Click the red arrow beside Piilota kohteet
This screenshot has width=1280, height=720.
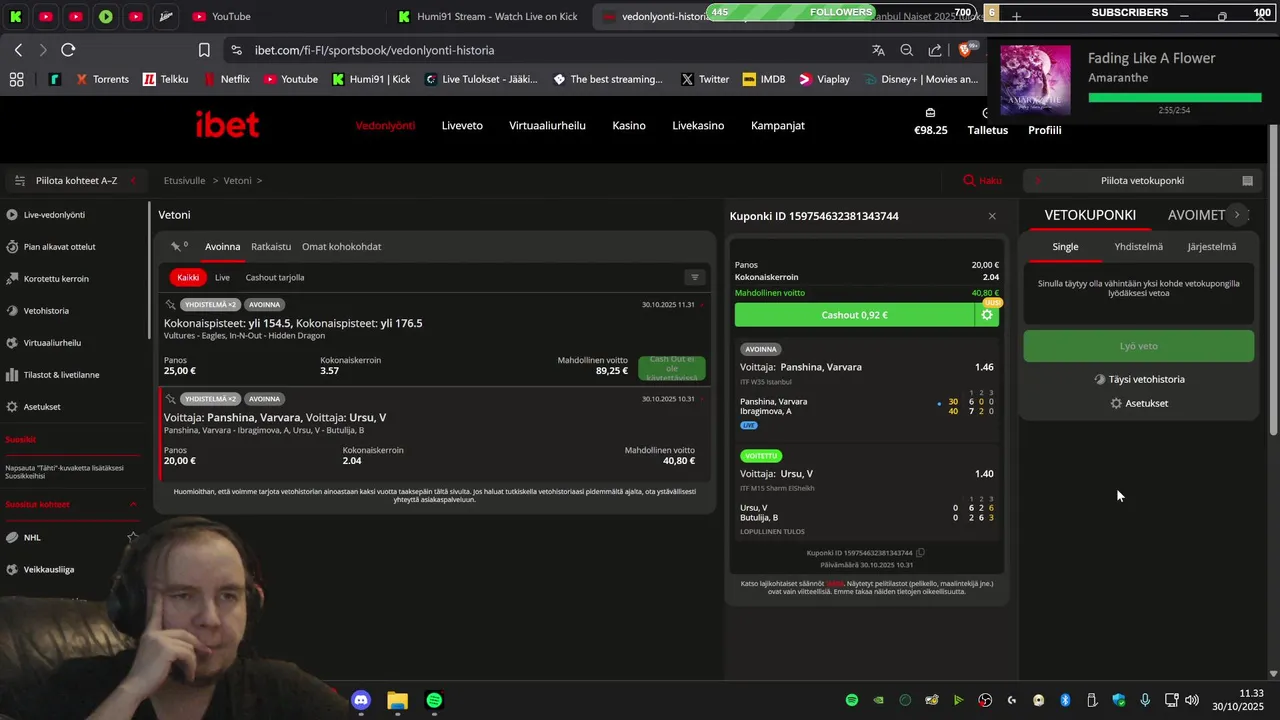[133, 181]
